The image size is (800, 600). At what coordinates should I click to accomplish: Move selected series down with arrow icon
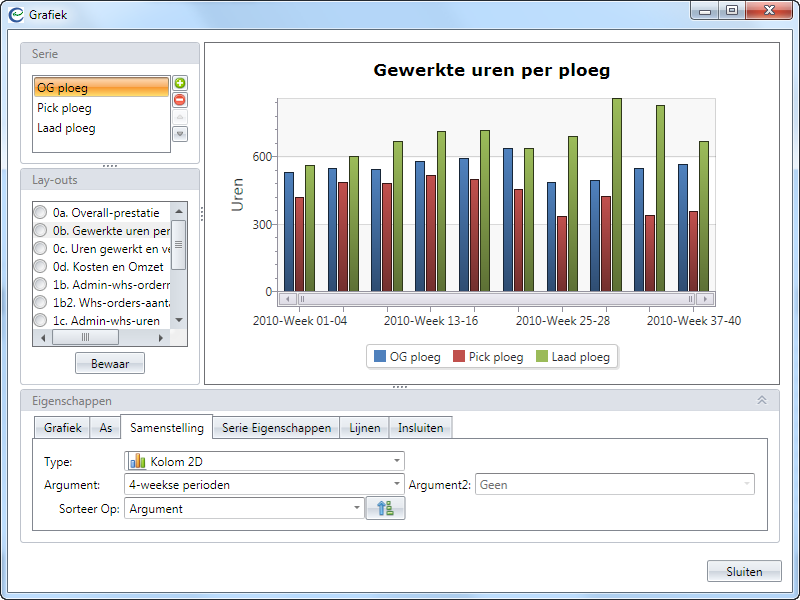(x=180, y=134)
